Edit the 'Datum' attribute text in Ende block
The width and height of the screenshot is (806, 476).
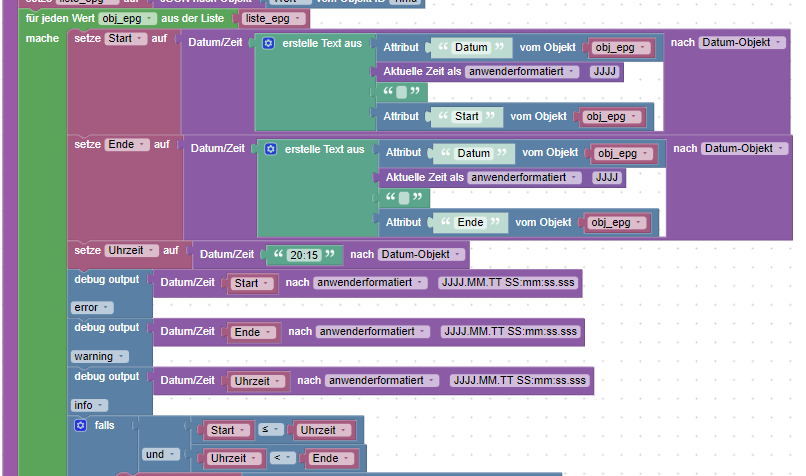tap(474, 153)
